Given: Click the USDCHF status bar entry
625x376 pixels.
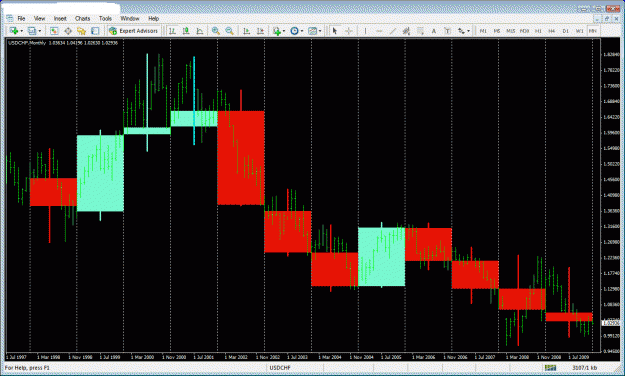Looking at the screenshot, I should click(280, 368).
